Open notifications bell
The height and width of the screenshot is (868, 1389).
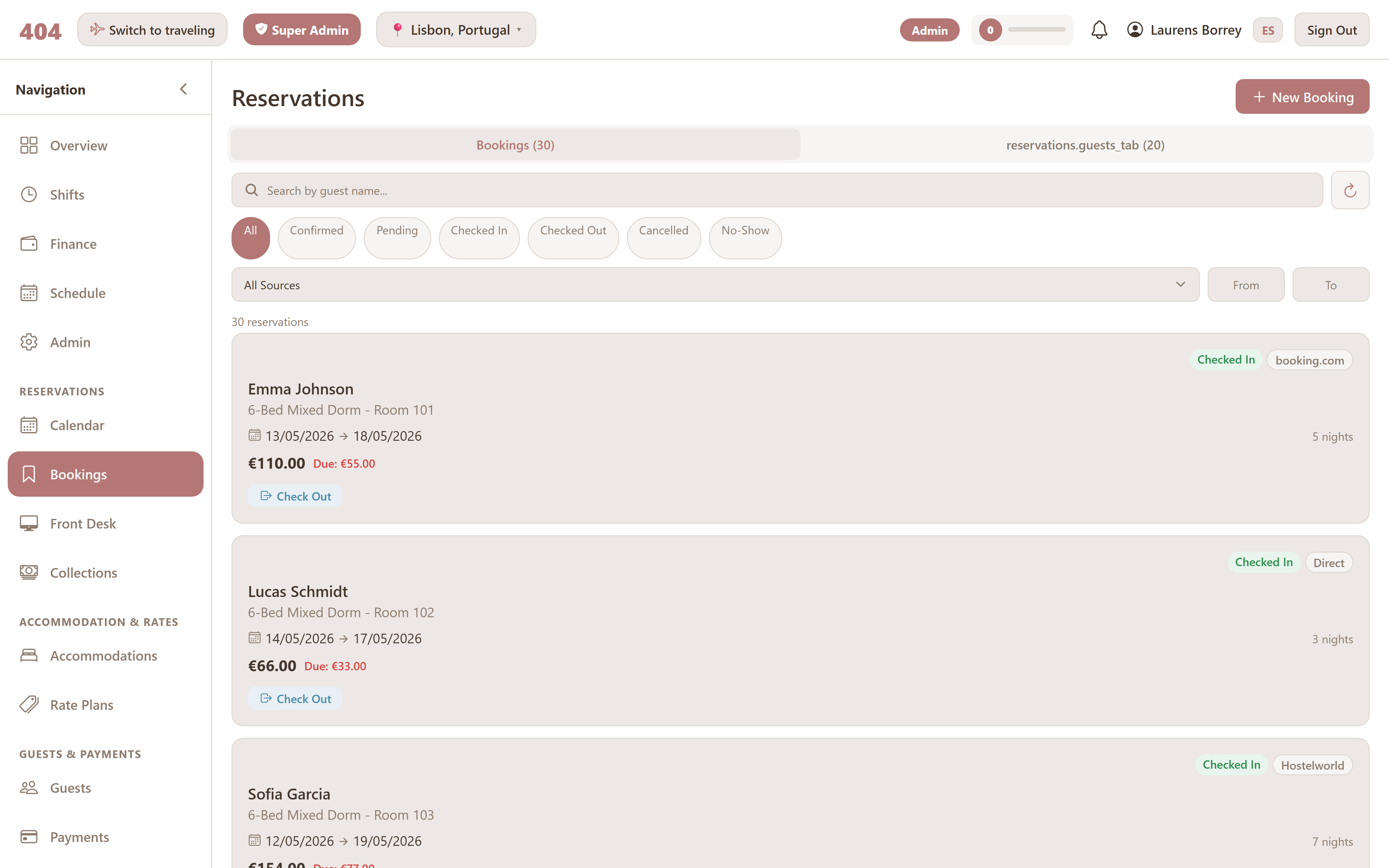1099,30
